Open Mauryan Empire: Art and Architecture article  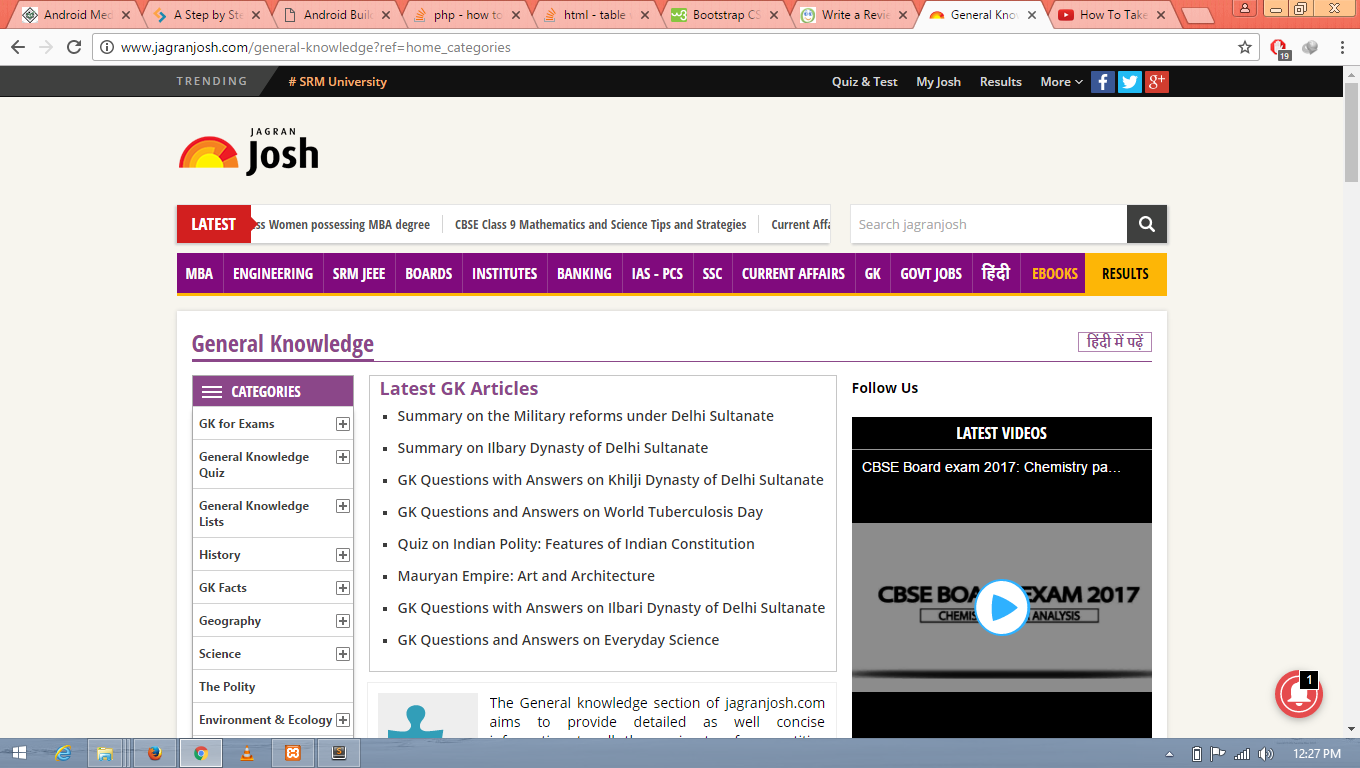point(526,576)
